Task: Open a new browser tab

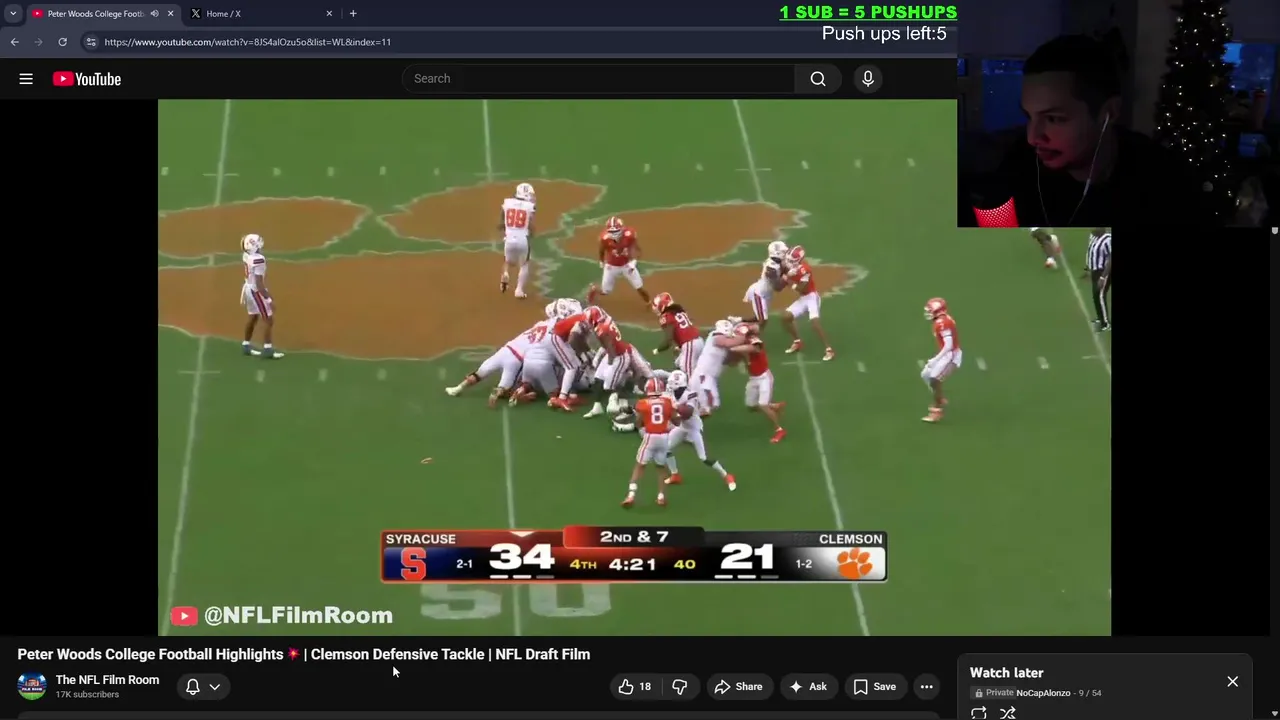Action: [353, 14]
